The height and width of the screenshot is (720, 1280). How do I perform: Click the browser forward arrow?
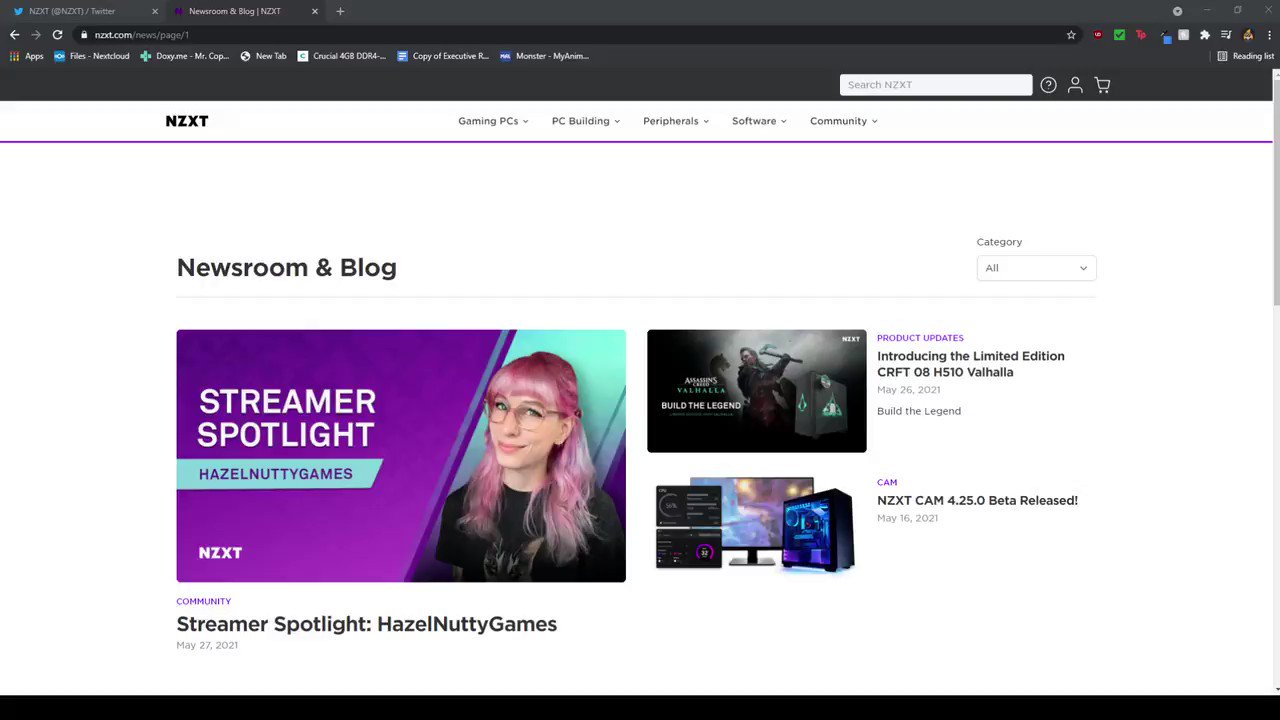coord(36,35)
